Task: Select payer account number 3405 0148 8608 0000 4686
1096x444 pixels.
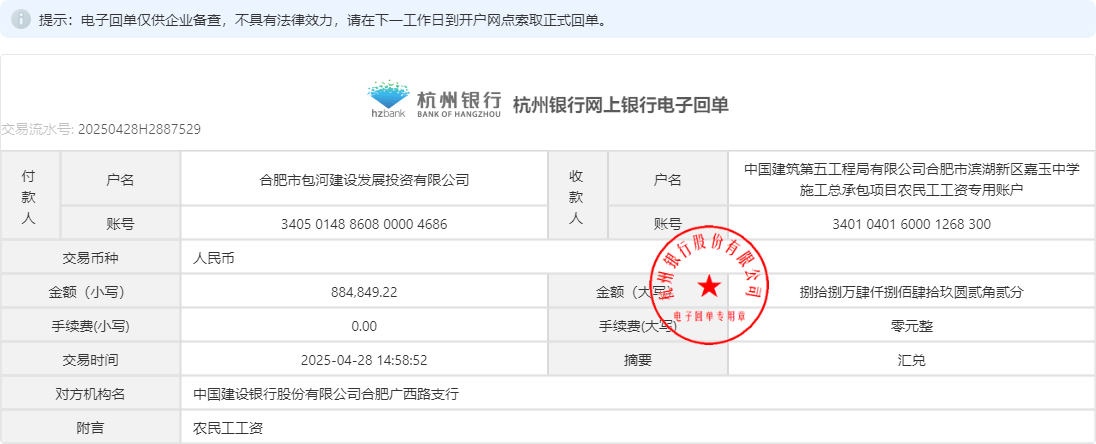Action: (x=364, y=224)
